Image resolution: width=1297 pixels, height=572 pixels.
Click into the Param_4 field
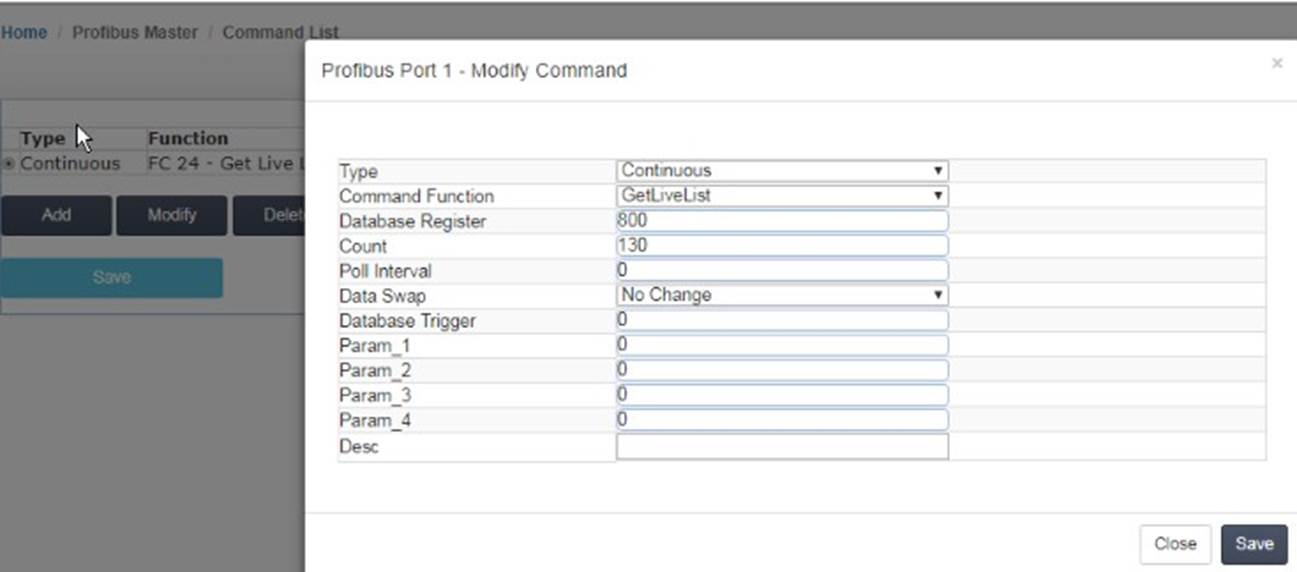click(x=782, y=420)
